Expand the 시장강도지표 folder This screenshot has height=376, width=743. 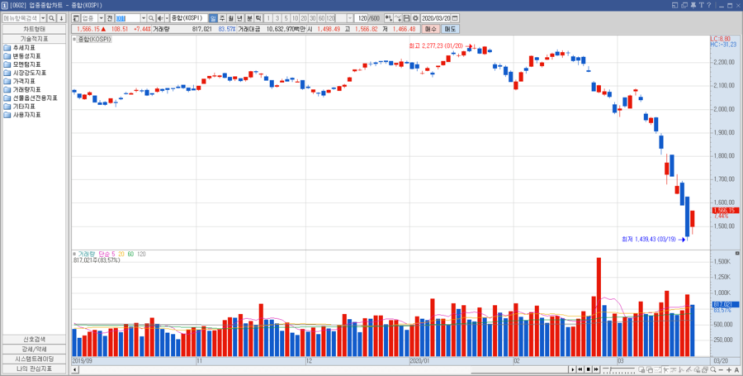tap(25, 73)
